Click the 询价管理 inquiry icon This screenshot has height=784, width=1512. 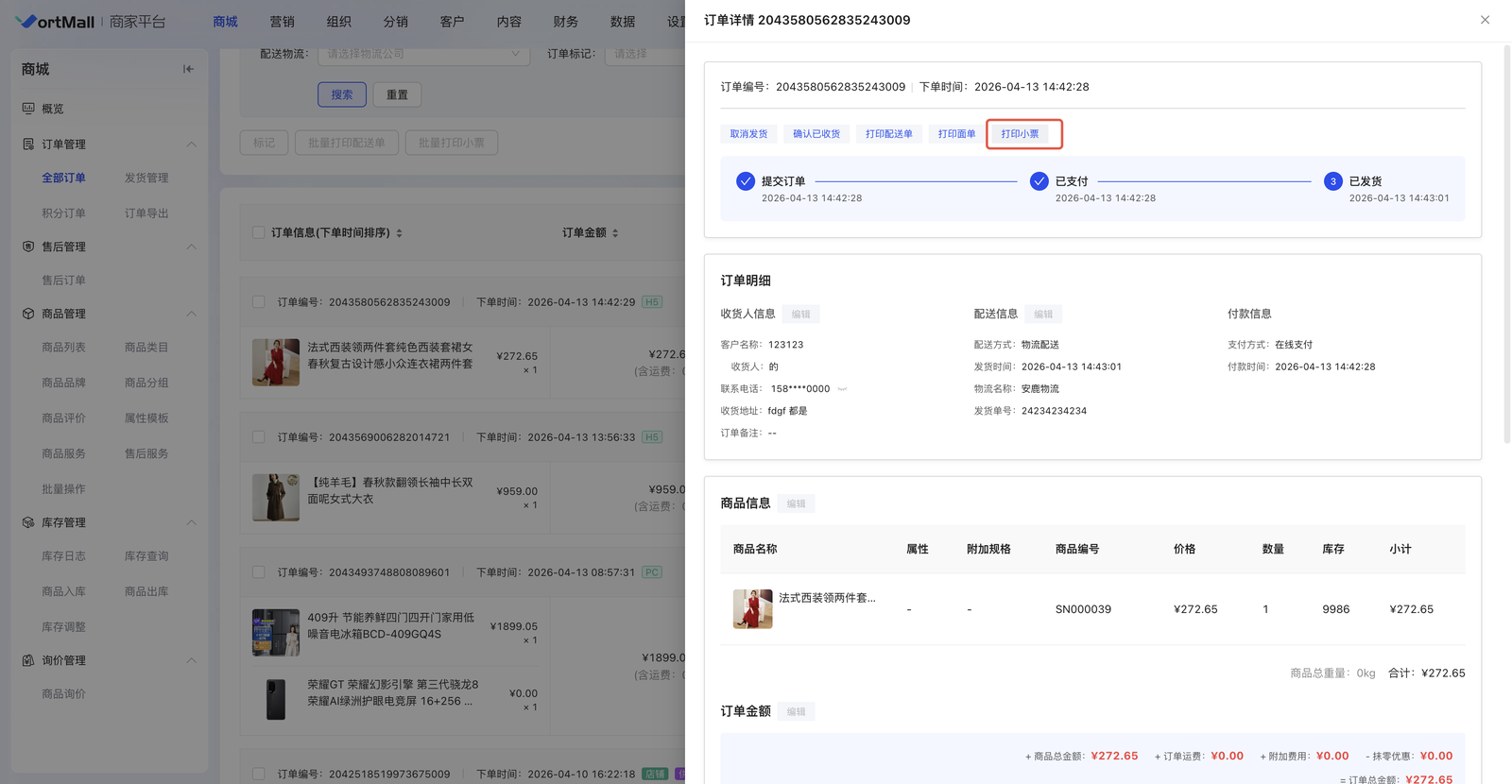tap(28, 660)
